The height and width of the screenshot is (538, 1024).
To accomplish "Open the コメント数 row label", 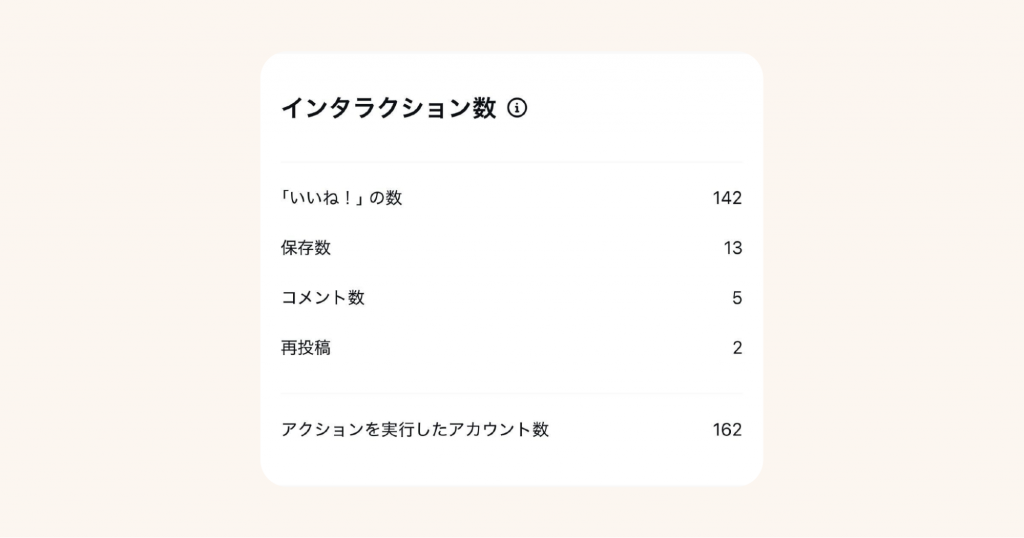I will click(x=323, y=298).
